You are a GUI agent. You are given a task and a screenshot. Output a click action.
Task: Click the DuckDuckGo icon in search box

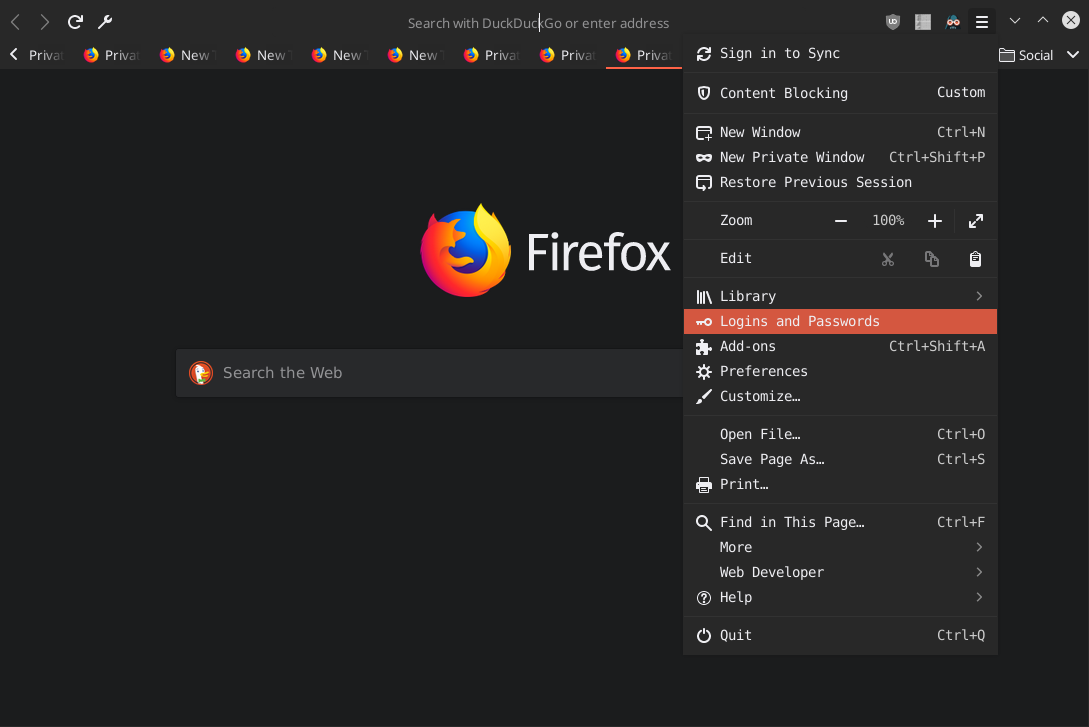click(x=201, y=373)
